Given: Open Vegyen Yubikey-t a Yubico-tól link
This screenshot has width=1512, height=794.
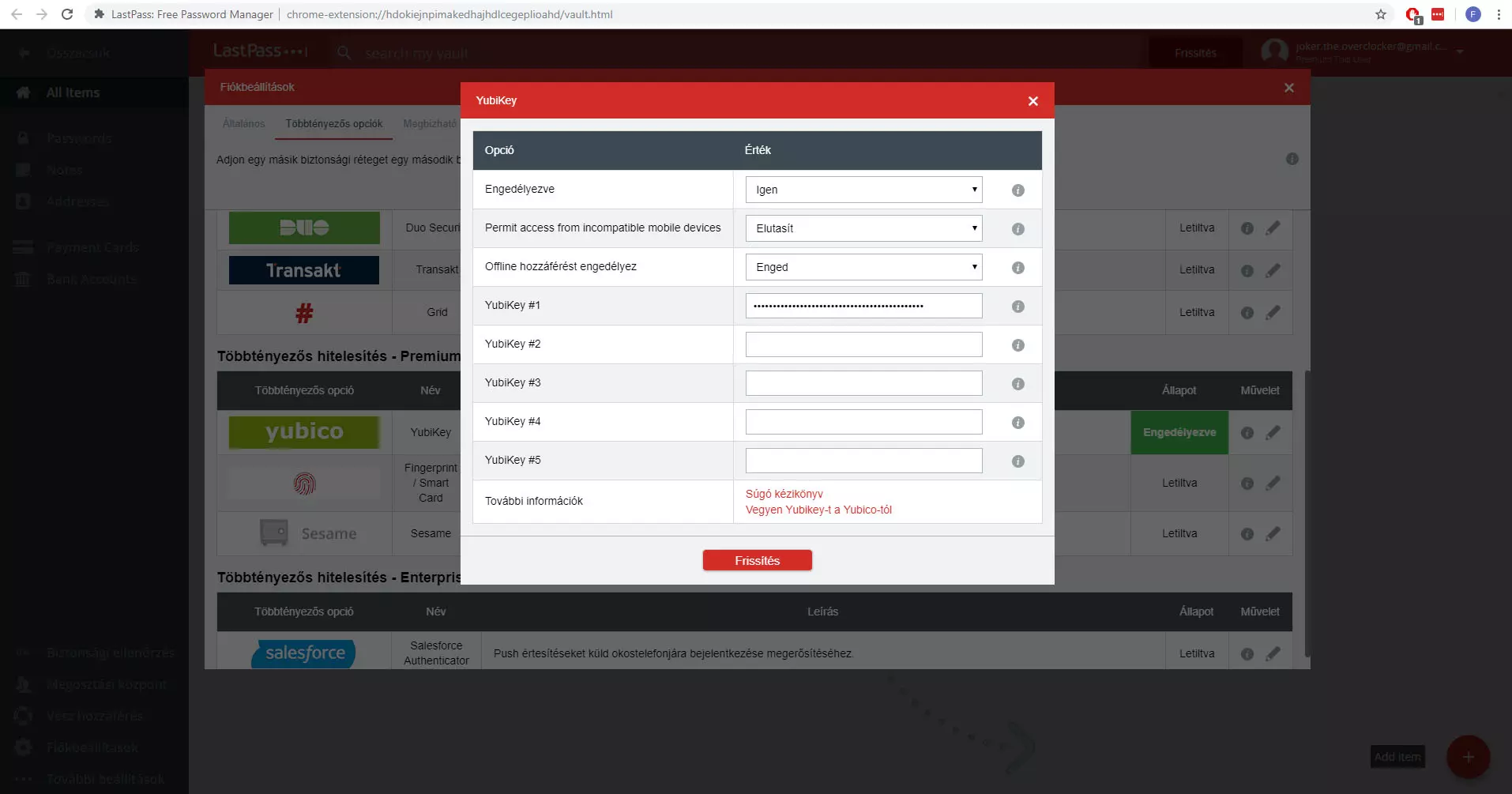Looking at the screenshot, I should (x=818, y=510).
